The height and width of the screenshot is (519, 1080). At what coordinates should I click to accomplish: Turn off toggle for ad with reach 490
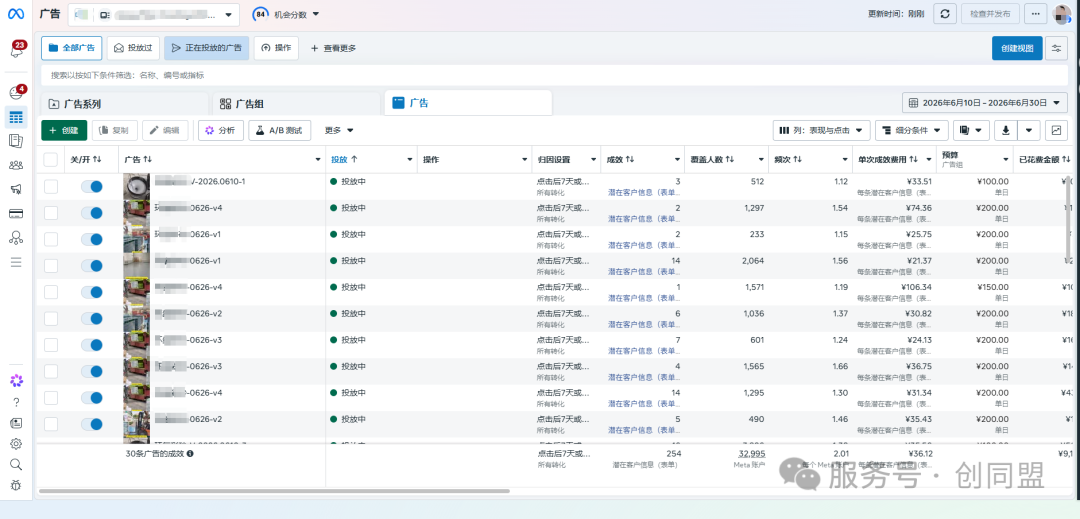point(92,424)
